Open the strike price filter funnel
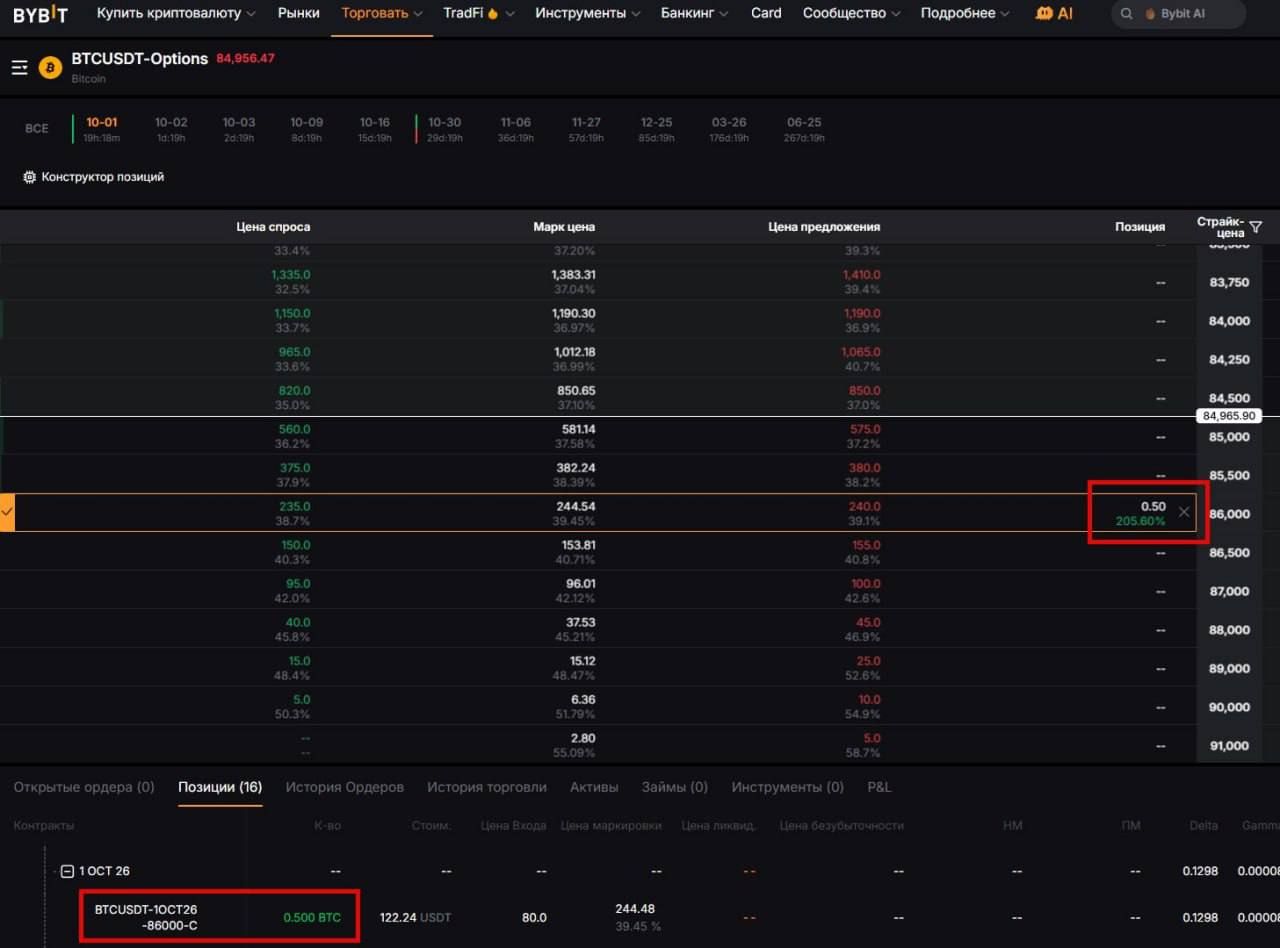This screenshot has height=948, width=1280. pyautogui.click(x=1256, y=227)
